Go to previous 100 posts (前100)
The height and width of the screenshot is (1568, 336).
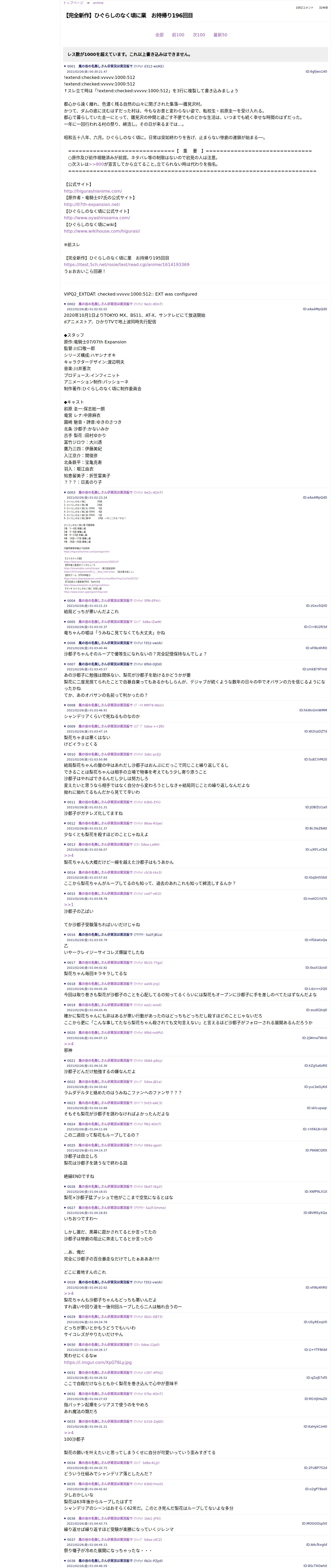click(178, 35)
